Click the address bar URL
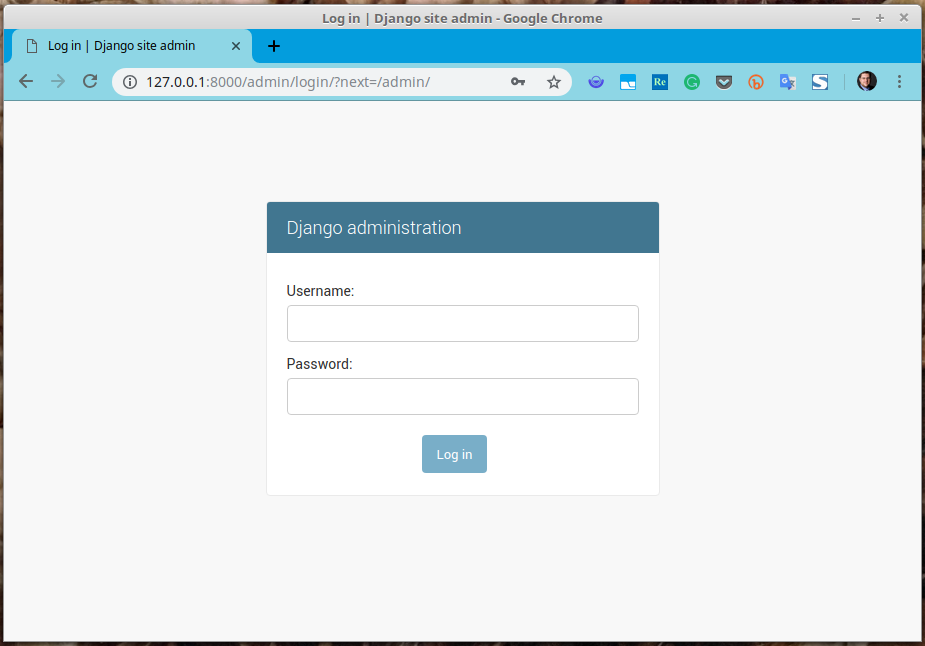This screenshot has height=646, width=925. tap(288, 82)
